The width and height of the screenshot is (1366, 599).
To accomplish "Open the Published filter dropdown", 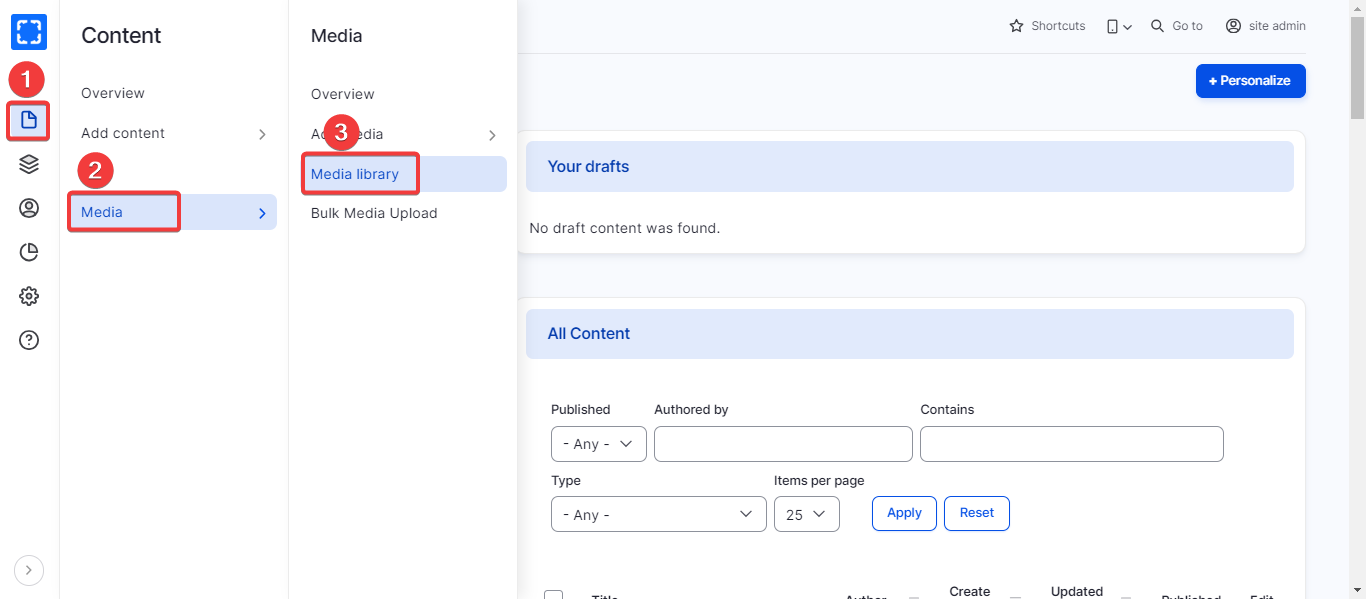I will [x=598, y=444].
